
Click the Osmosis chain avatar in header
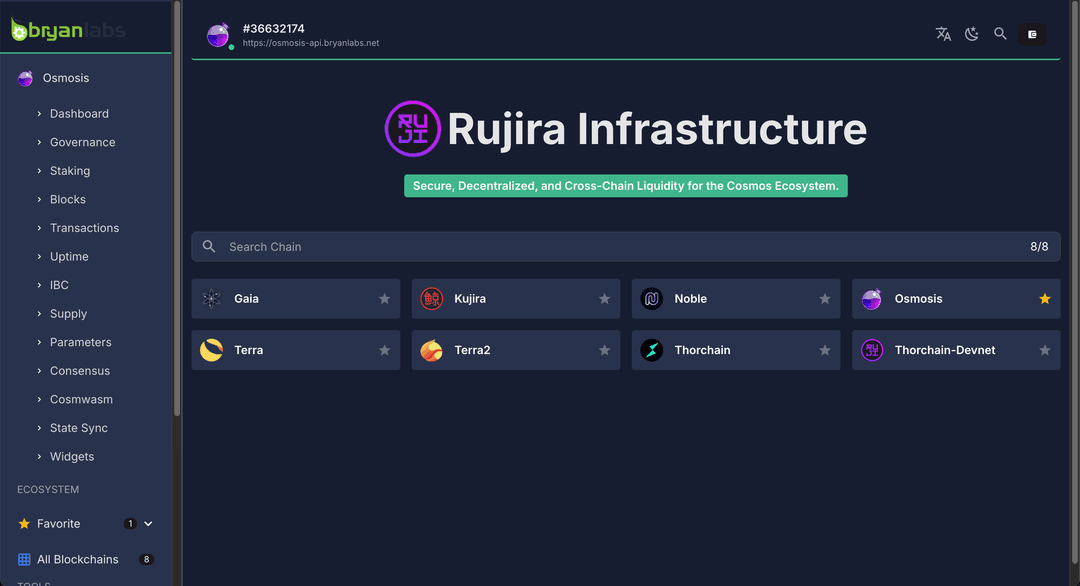(218, 34)
